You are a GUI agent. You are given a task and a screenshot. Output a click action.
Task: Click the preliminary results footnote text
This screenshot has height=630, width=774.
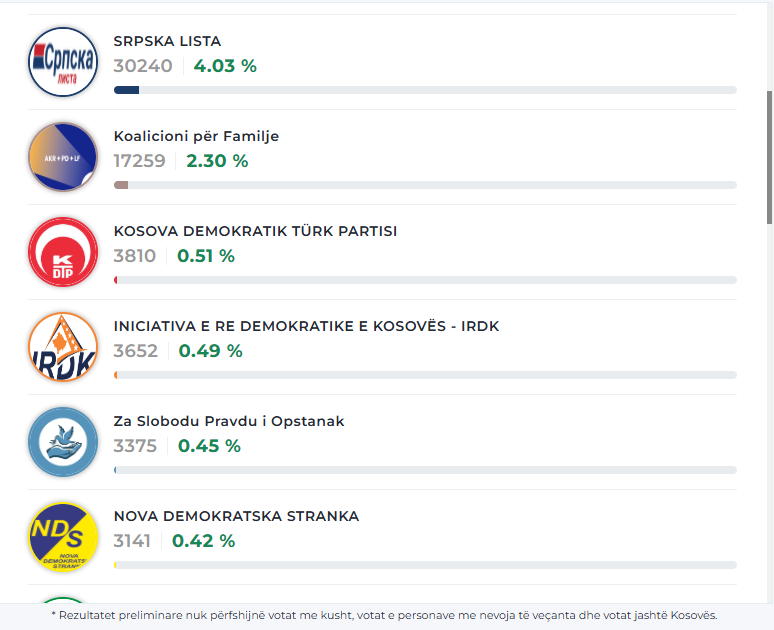point(386,615)
